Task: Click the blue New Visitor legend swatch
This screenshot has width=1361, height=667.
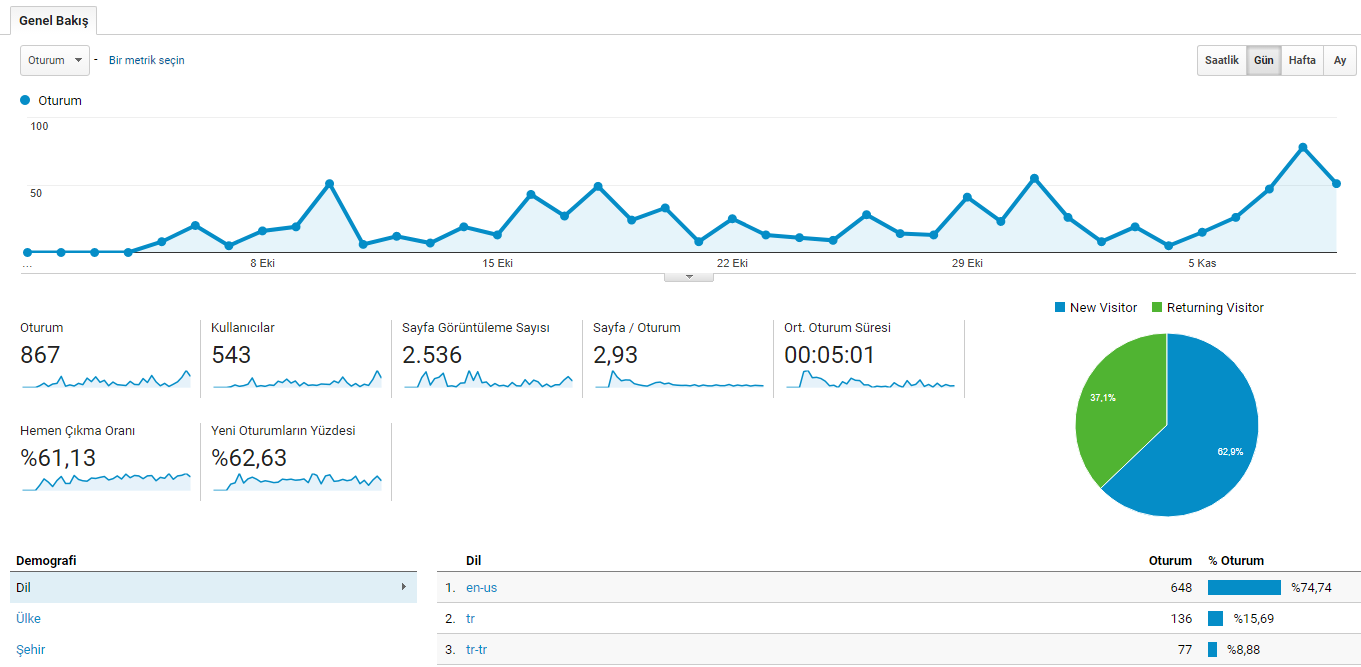Action: click(x=1060, y=308)
